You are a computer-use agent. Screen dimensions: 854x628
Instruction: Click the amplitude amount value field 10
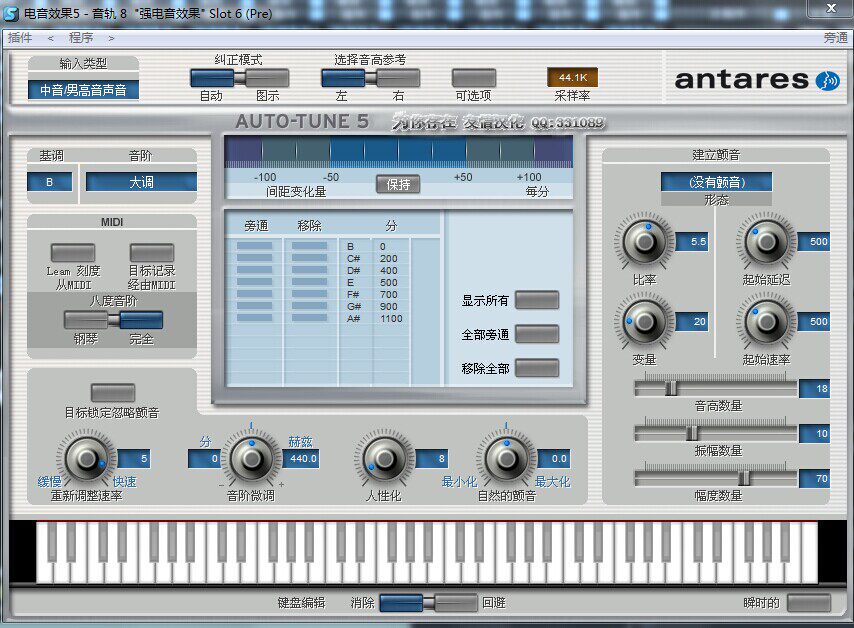[x=814, y=434]
